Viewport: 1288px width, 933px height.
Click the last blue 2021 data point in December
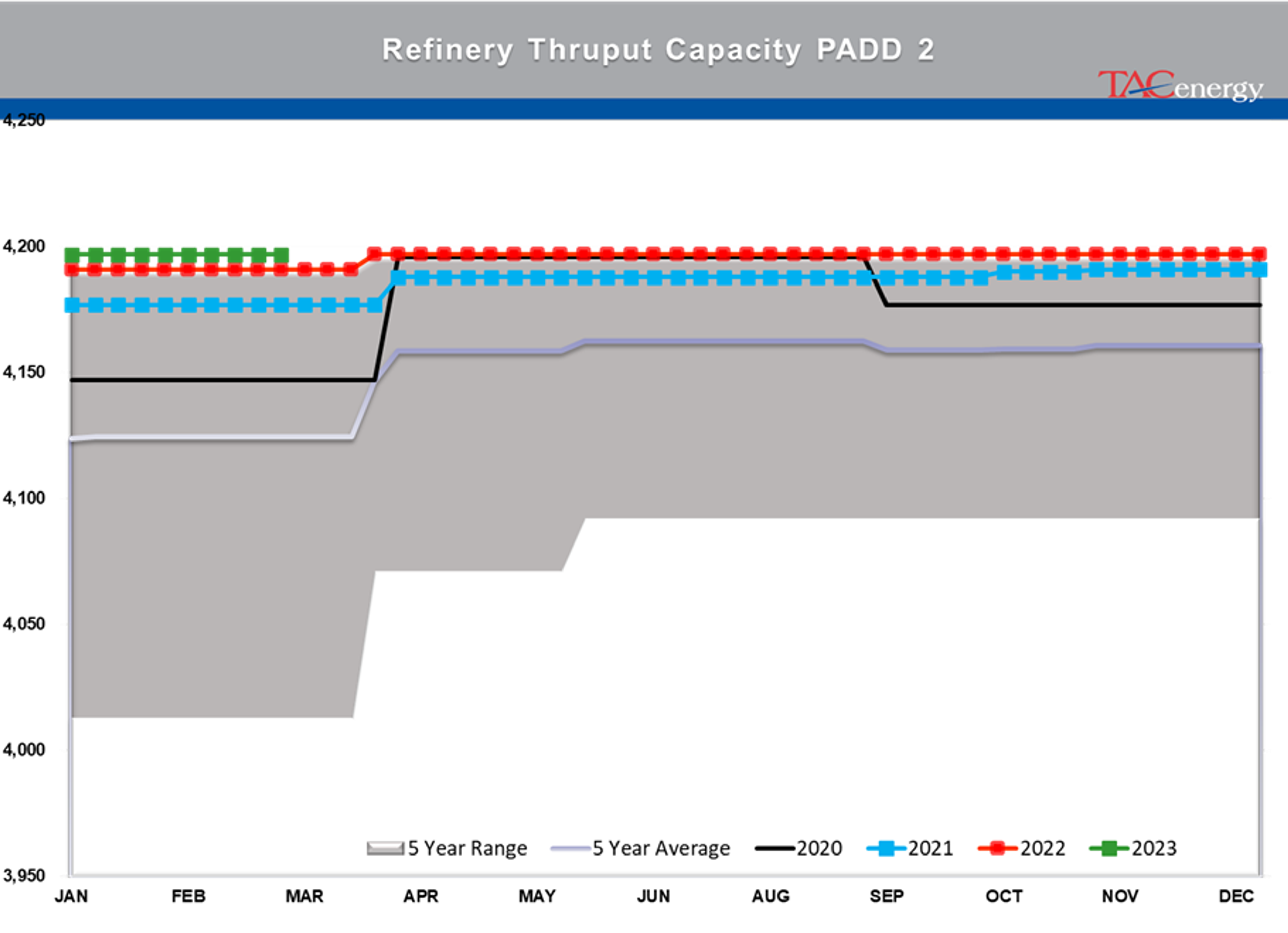pos(1259,270)
